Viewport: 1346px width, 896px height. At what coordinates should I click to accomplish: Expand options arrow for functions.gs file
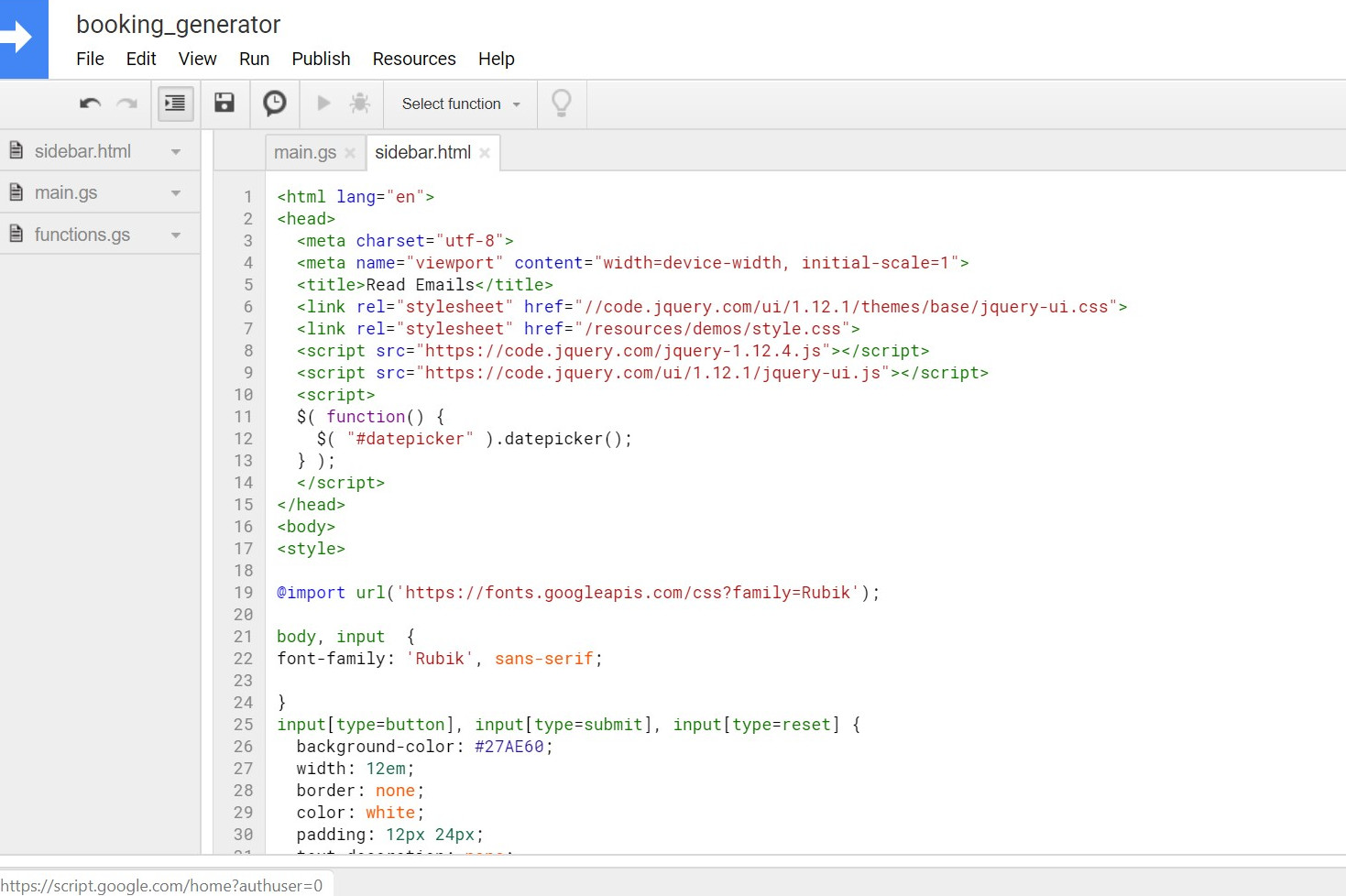[x=176, y=235]
